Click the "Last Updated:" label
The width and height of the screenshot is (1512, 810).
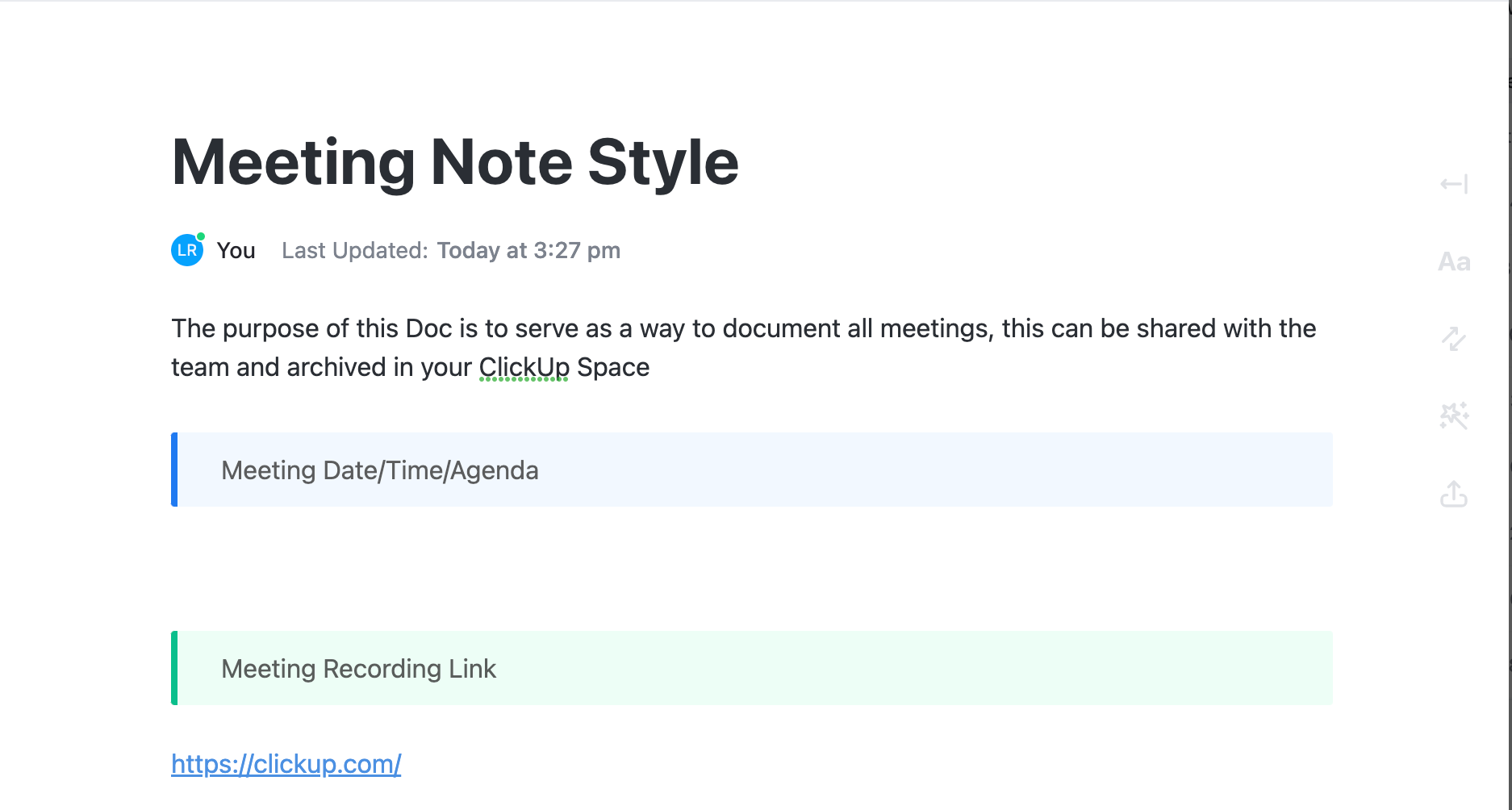(354, 251)
